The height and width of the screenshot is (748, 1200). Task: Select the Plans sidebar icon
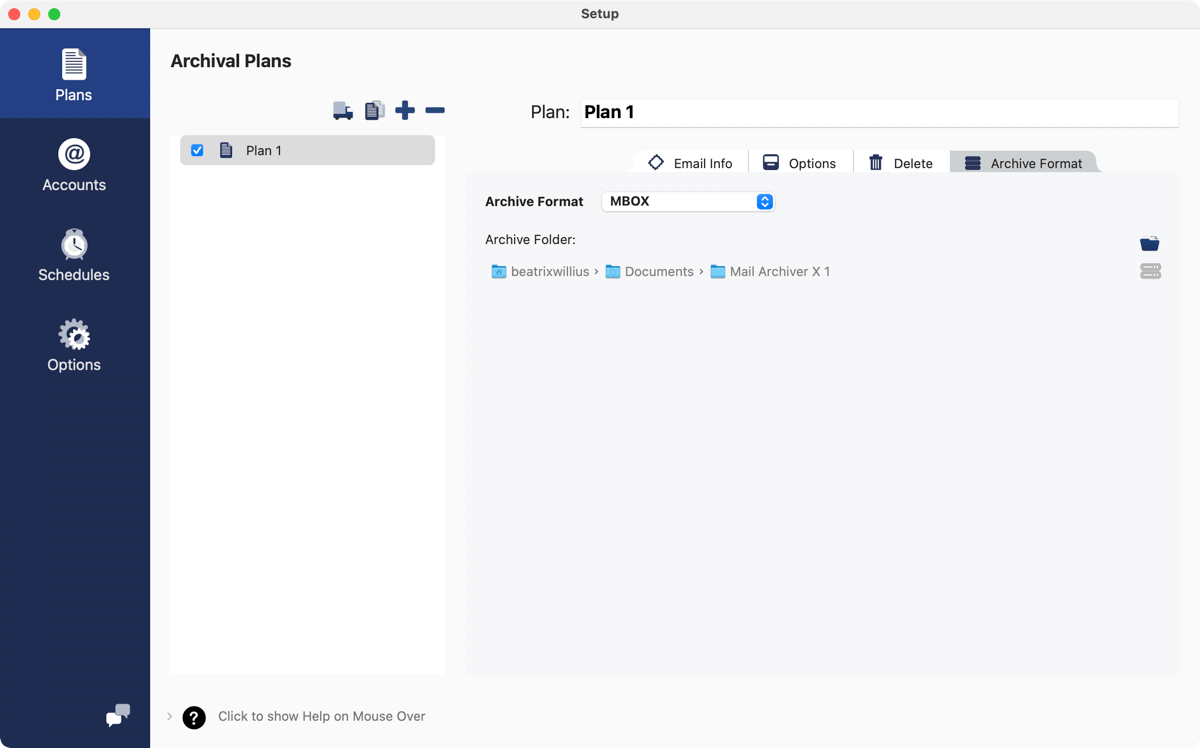tap(73, 72)
